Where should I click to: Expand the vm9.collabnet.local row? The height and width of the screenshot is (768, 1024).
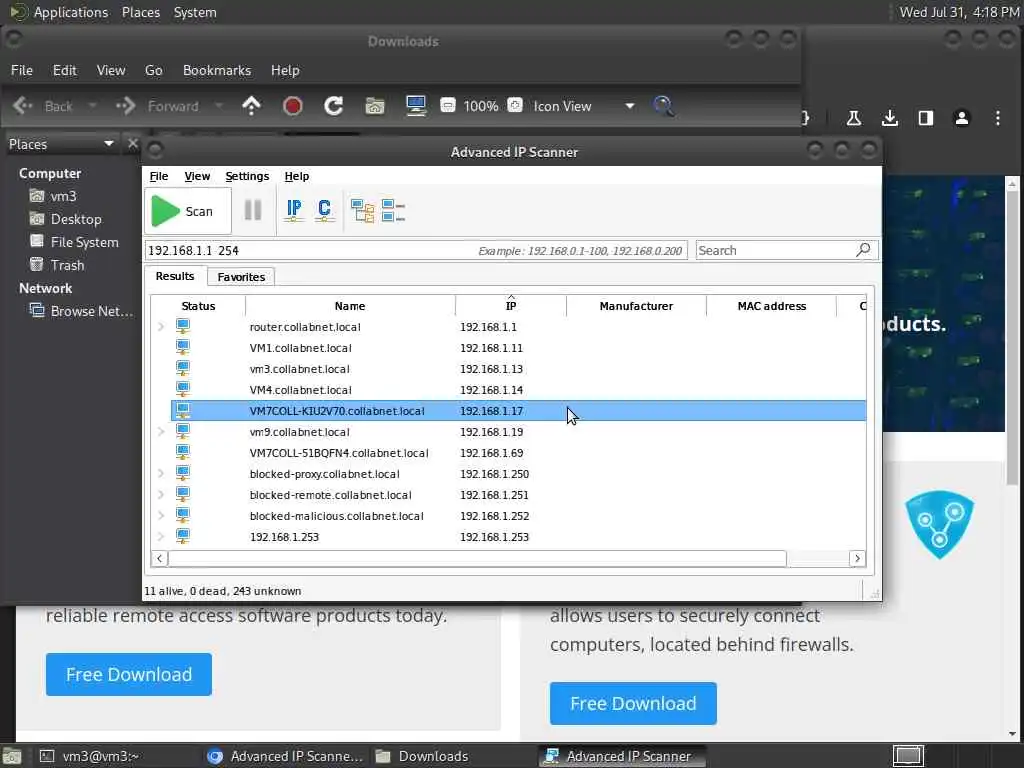[x=161, y=432]
